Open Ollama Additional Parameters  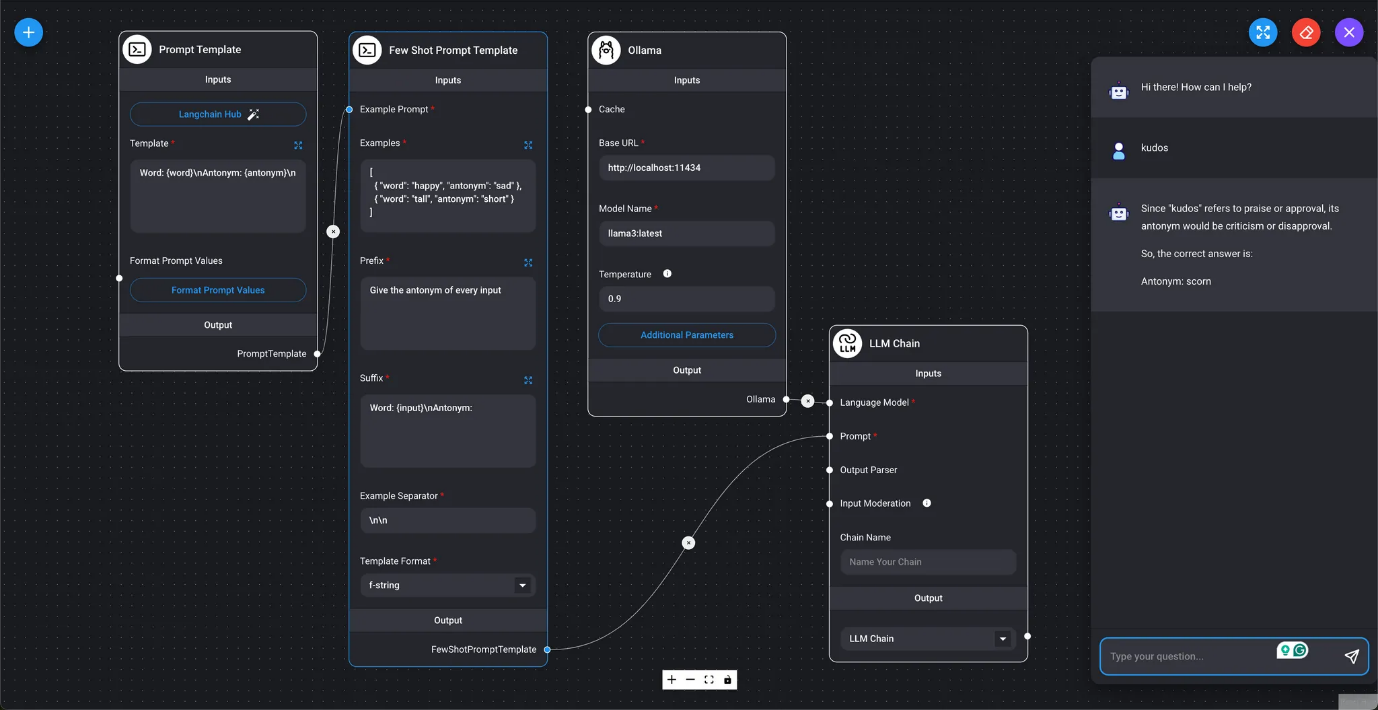(687, 335)
